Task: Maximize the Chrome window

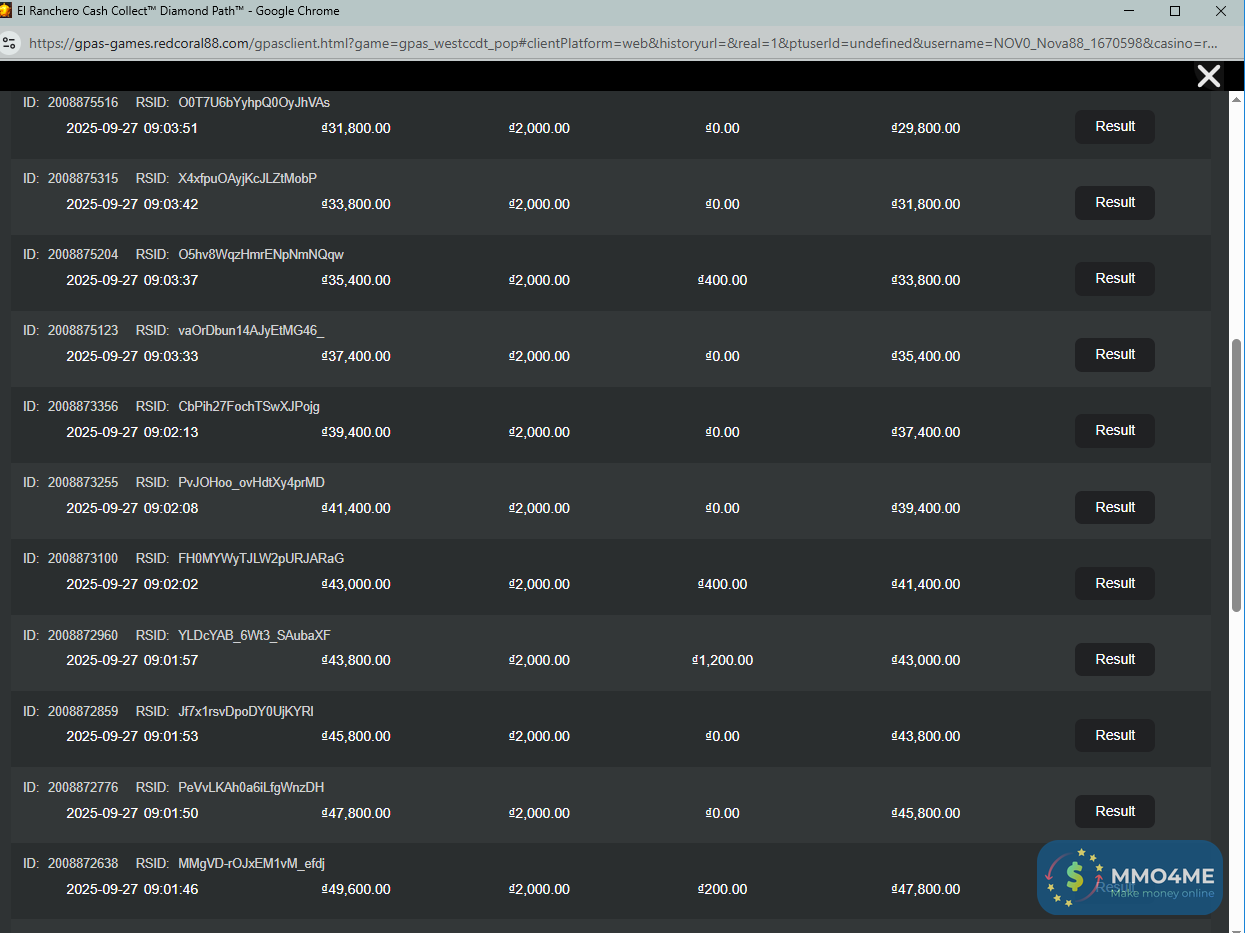Action: [1175, 11]
